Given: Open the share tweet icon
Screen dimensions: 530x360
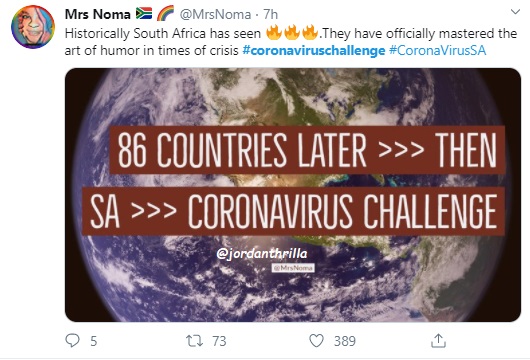Looking at the screenshot, I should click(438, 340).
